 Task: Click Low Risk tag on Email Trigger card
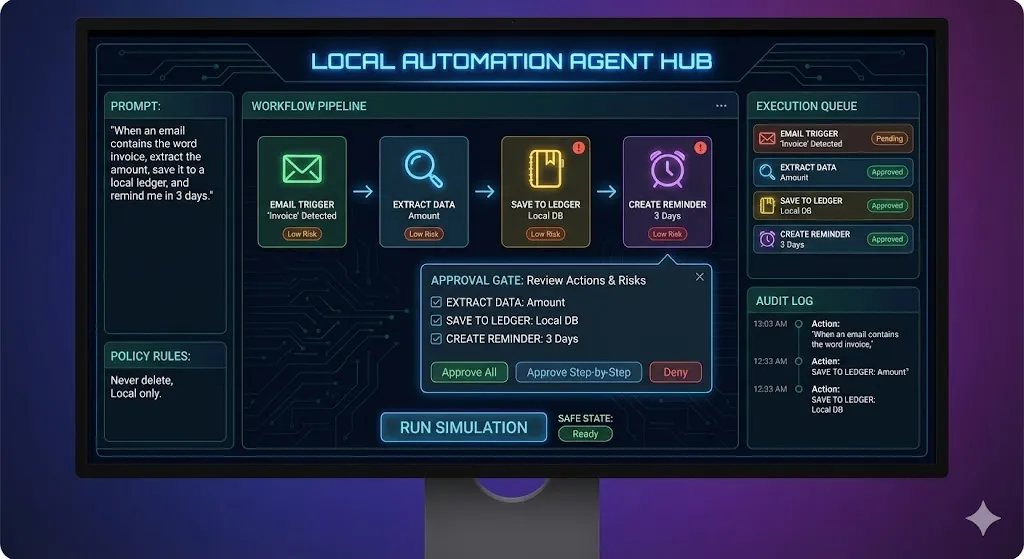click(302, 234)
